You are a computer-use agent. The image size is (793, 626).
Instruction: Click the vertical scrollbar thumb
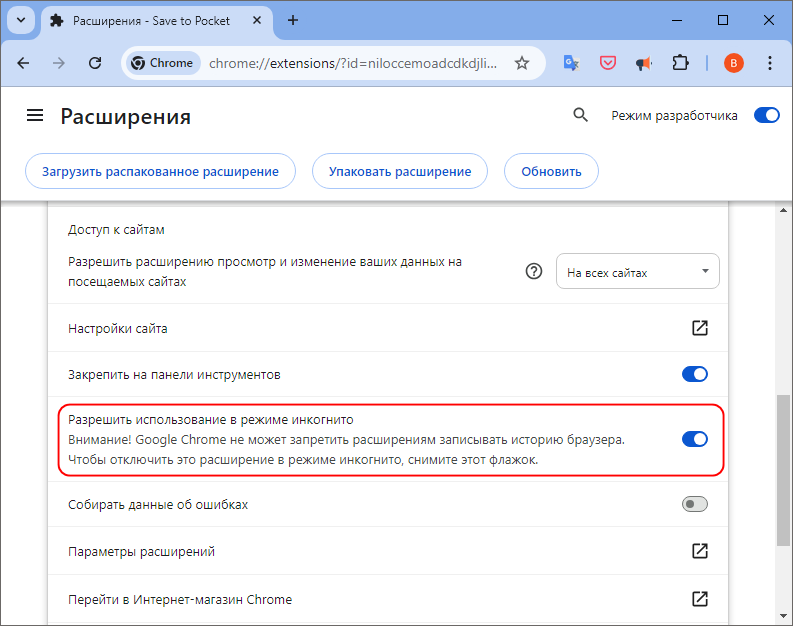(783, 470)
